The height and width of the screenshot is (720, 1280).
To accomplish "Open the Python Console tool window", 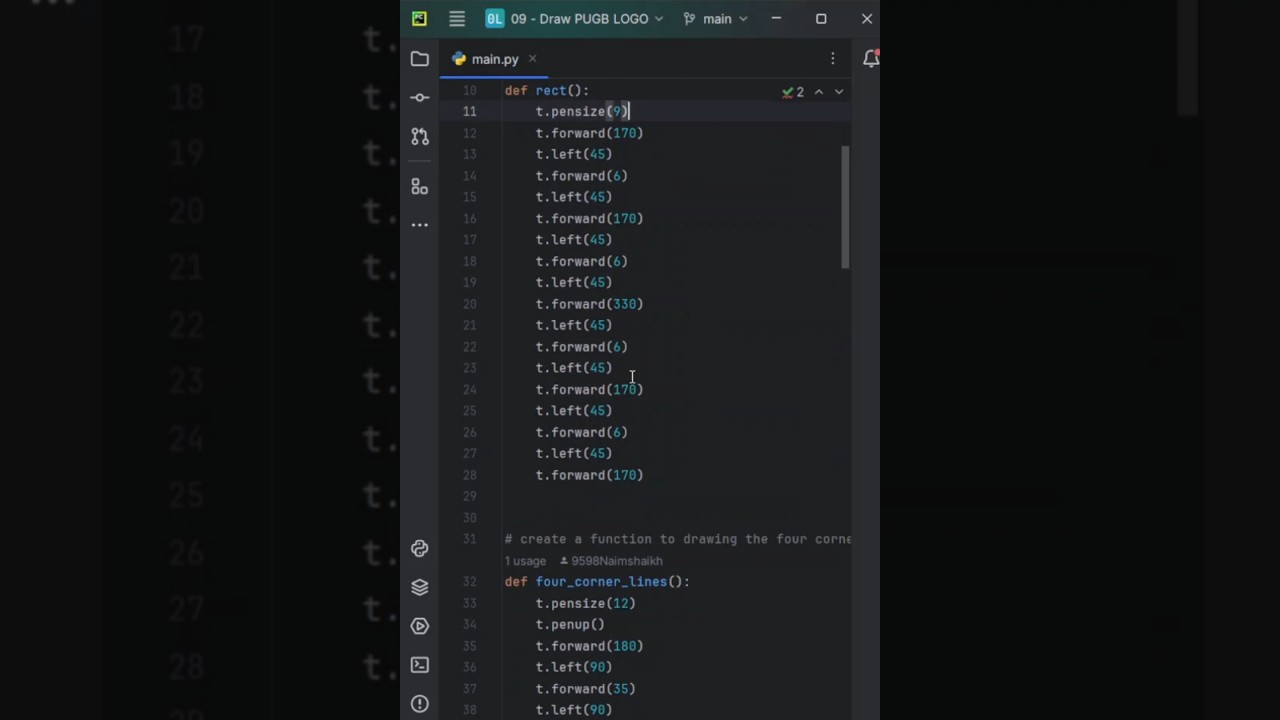I will (420, 548).
